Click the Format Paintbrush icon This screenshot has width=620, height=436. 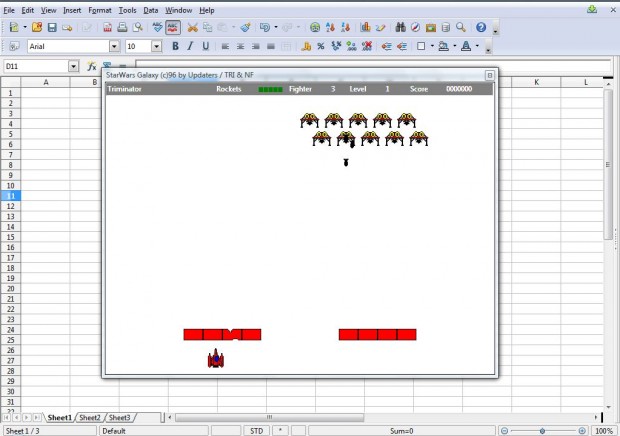tap(246, 27)
